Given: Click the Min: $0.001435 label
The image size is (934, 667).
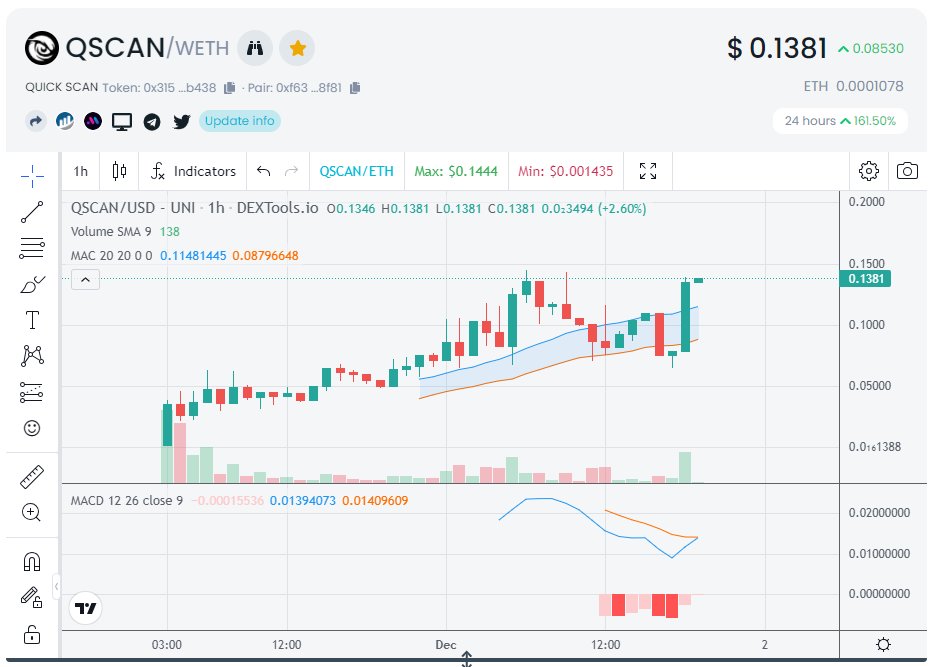Looking at the screenshot, I should coord(565,172).
